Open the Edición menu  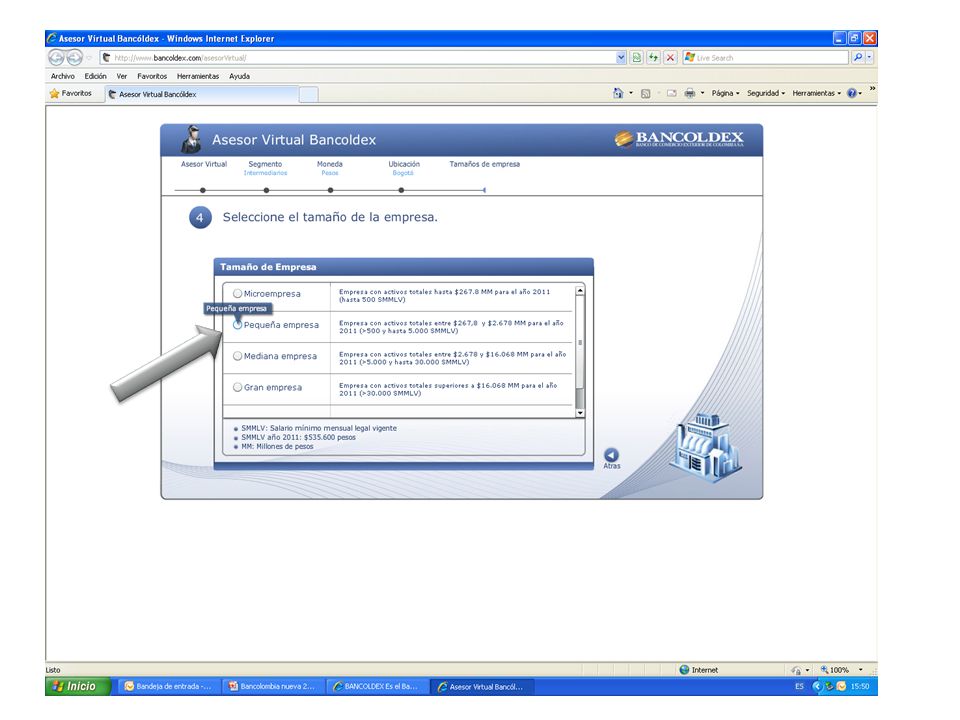click(96, 76)
